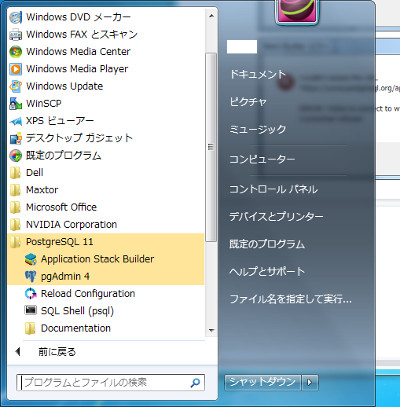Expand the Microsoft Office folder
Screen dimensions: 400x407
pos(105,207)
